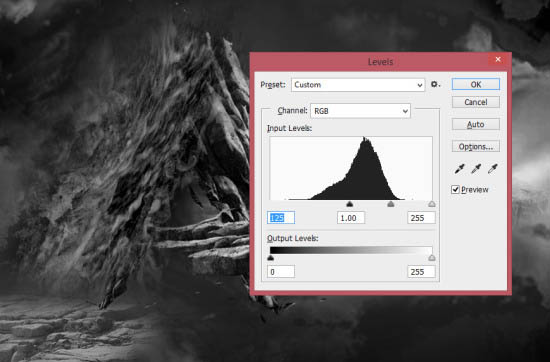Viewport: 550px width, 362px height.
Task: Click the Auto button
Action: tap(476, 124)
